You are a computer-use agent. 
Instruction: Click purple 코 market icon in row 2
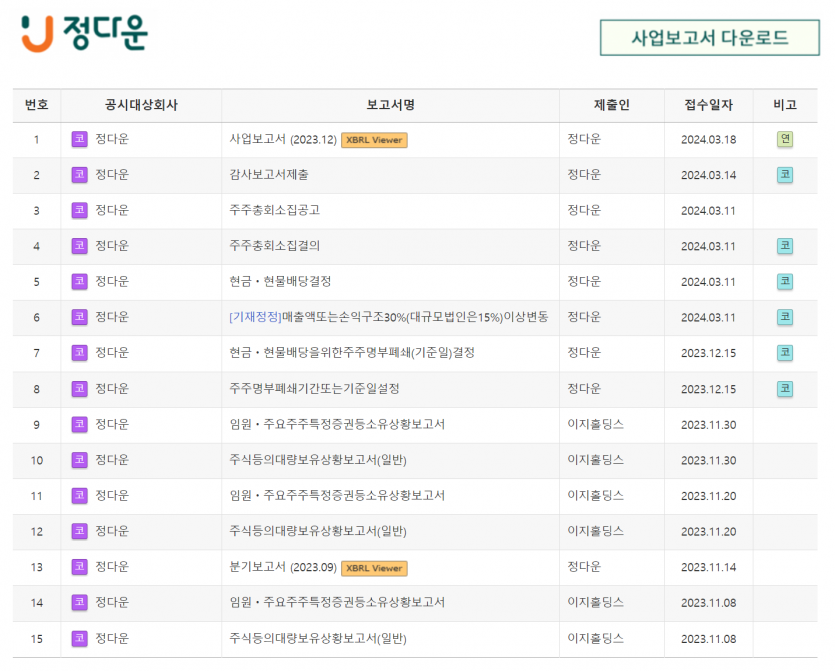coord(79,175)
